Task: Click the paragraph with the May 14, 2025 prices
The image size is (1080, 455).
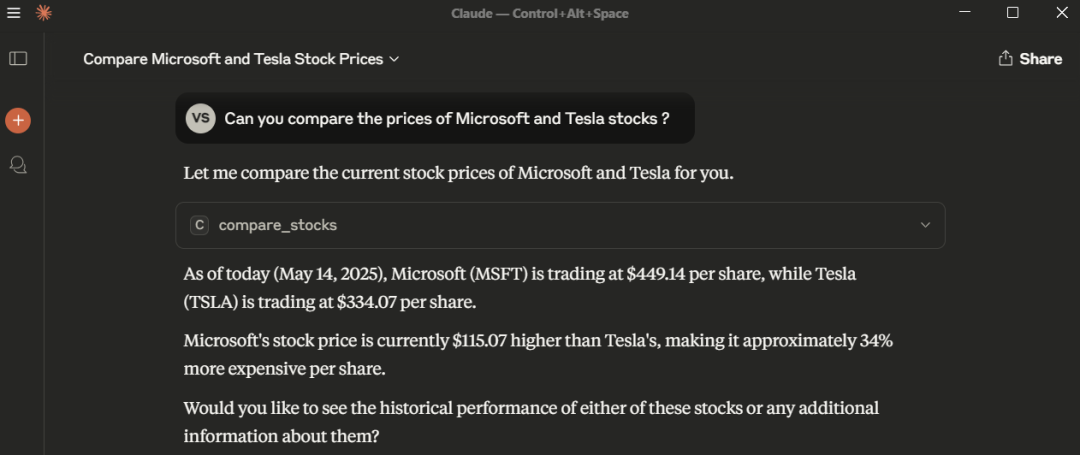Action: (520, 287)
